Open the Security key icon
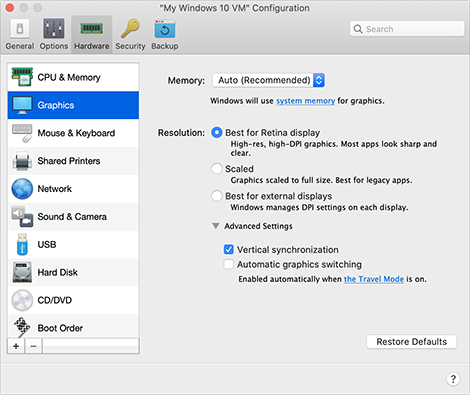This screenshot has width=470, height=395. click(x=130, y=29)
